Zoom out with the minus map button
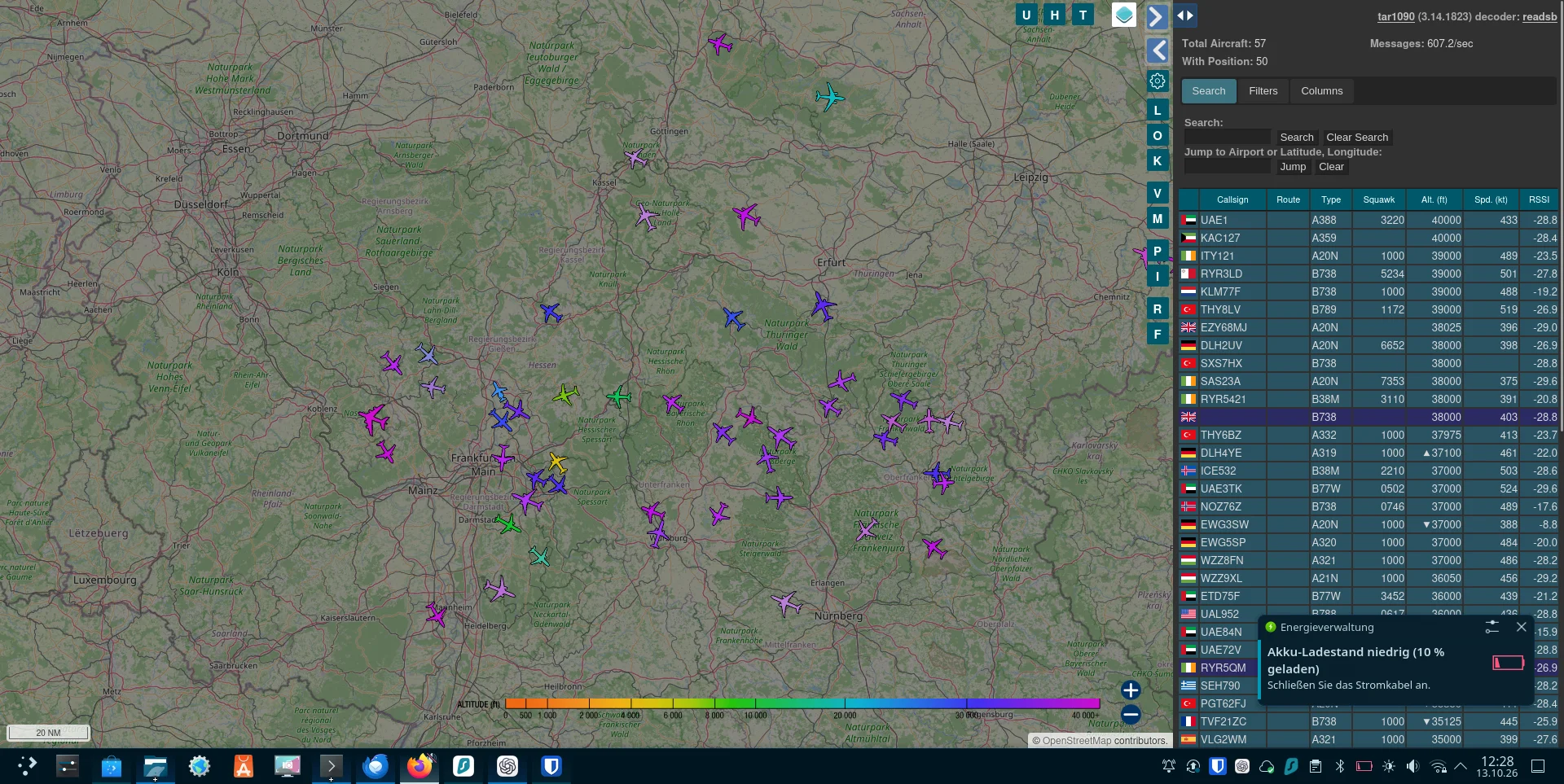The image size is (1564, 784). click(1131, 715)
